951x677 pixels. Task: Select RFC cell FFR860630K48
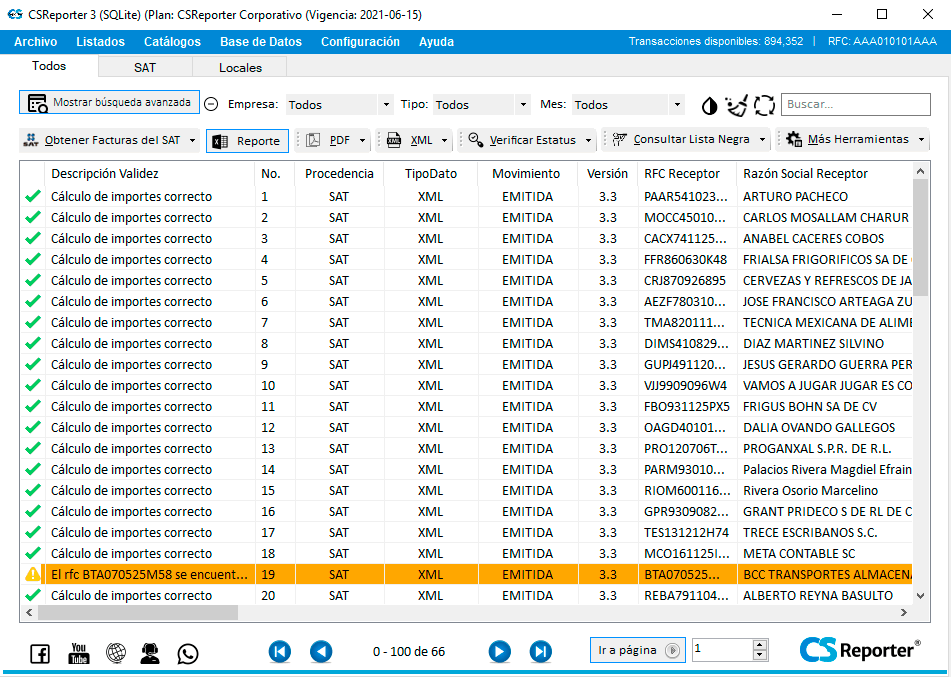pyautogui.click(x=685, y=260)
